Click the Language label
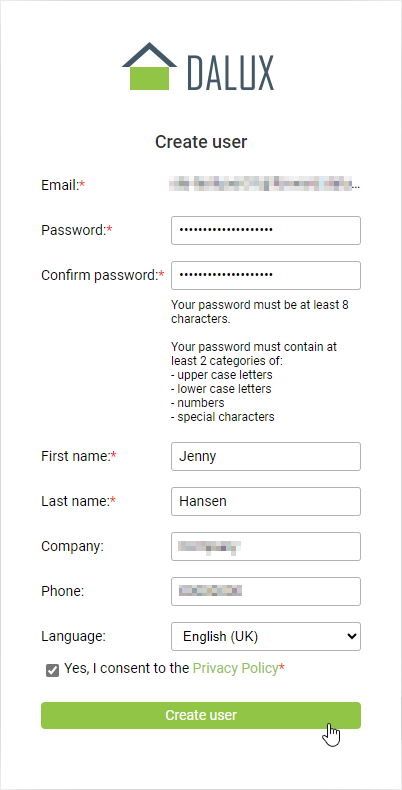 click(x=74, y=636)
